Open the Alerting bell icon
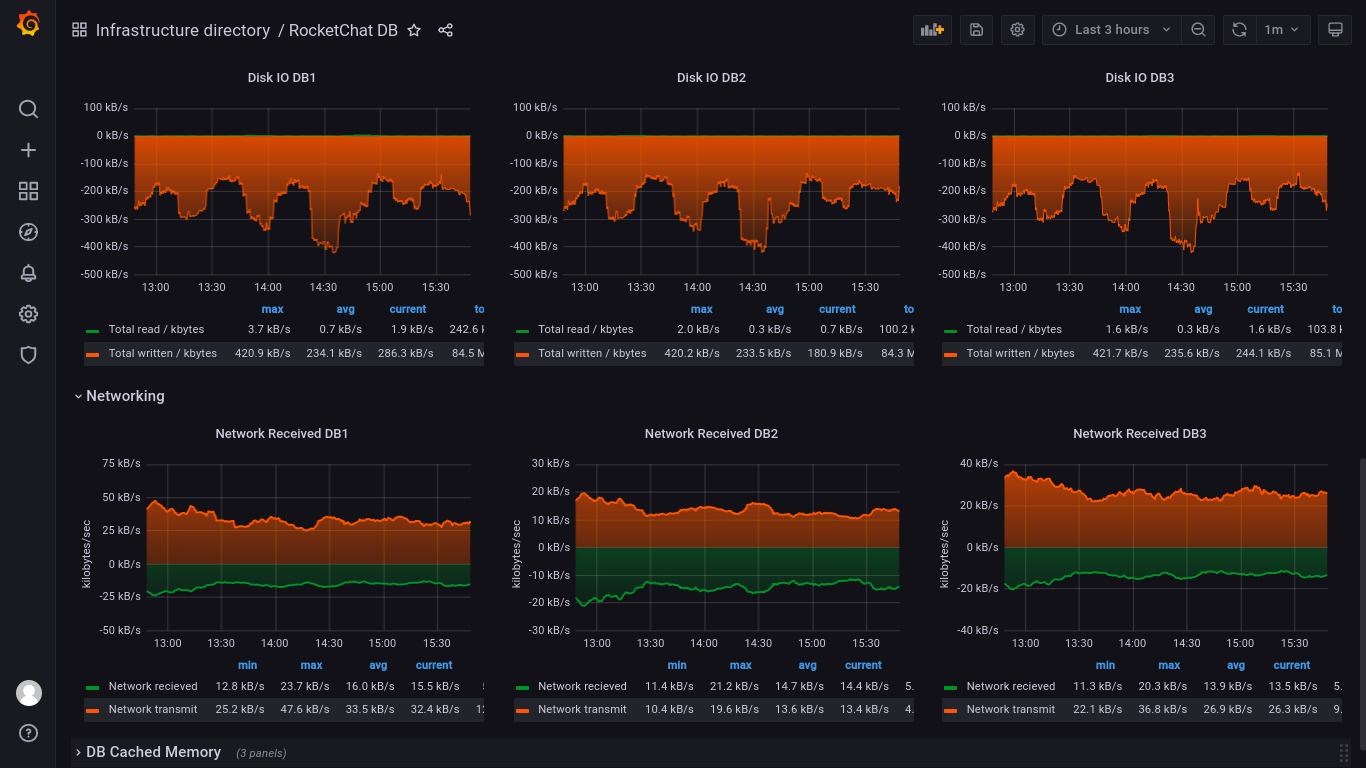 tap(28, 273)
